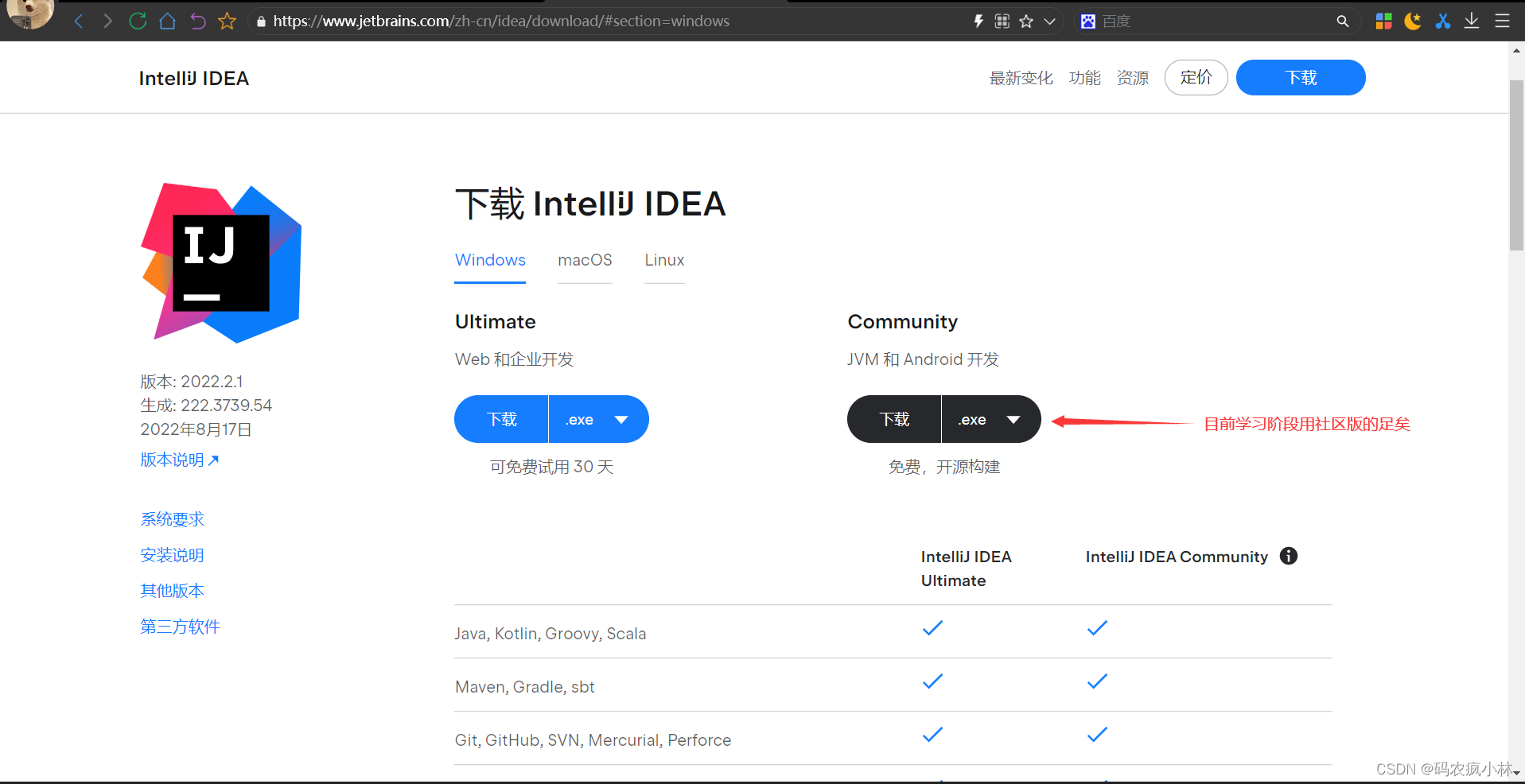The image size is (1525, 784).
Task: Open the Ultimate .exe format dropdown
Action: pos(598,419)
